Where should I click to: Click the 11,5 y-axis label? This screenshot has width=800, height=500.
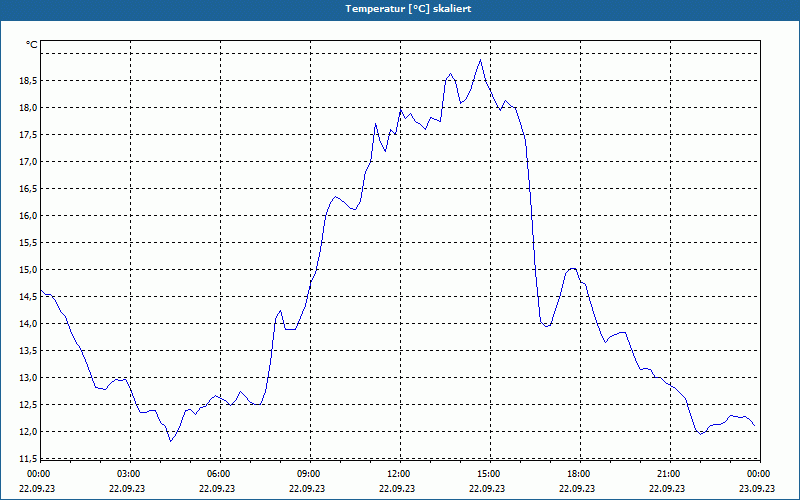27,459
